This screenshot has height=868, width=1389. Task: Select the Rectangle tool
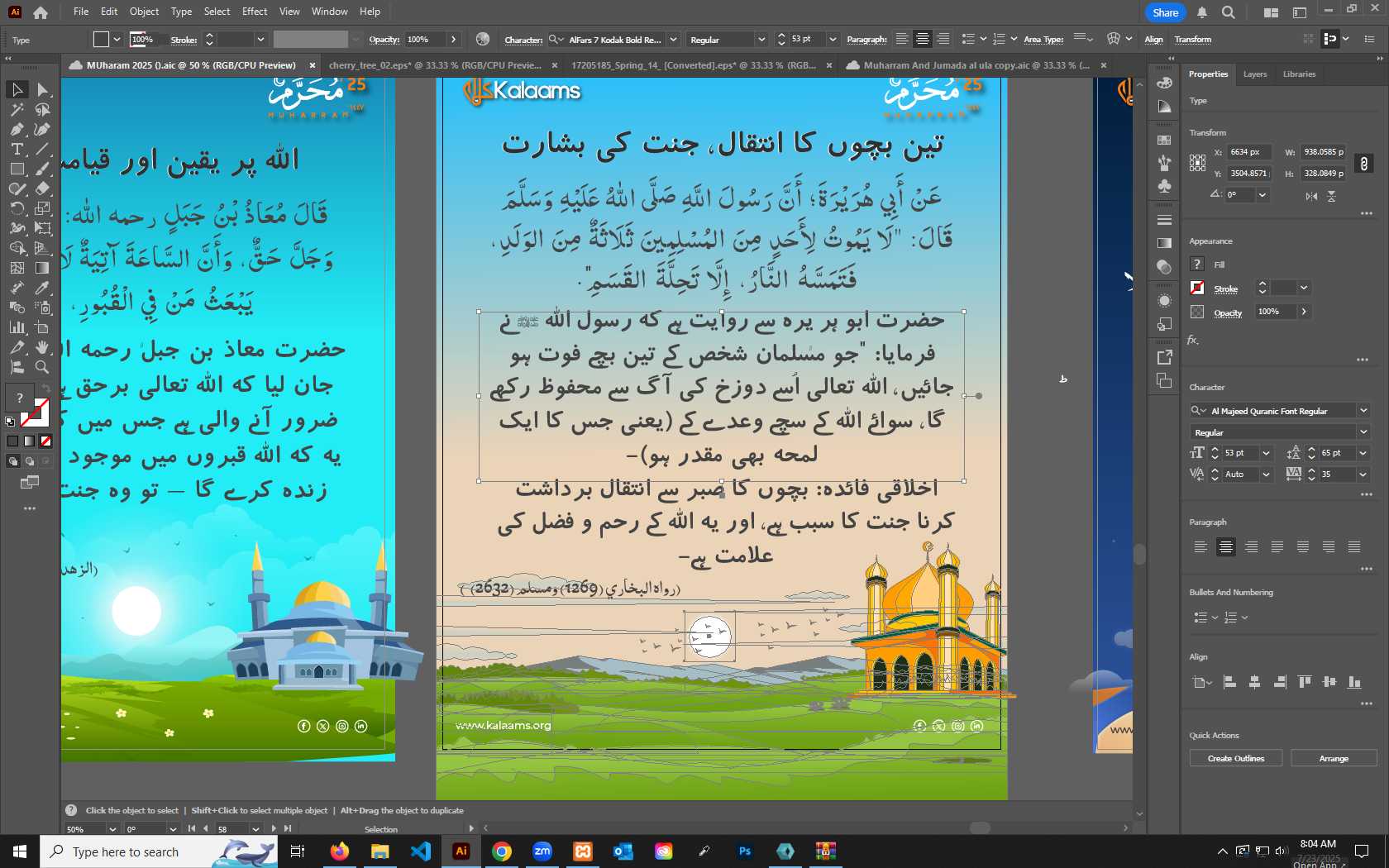tap(17, 169)
